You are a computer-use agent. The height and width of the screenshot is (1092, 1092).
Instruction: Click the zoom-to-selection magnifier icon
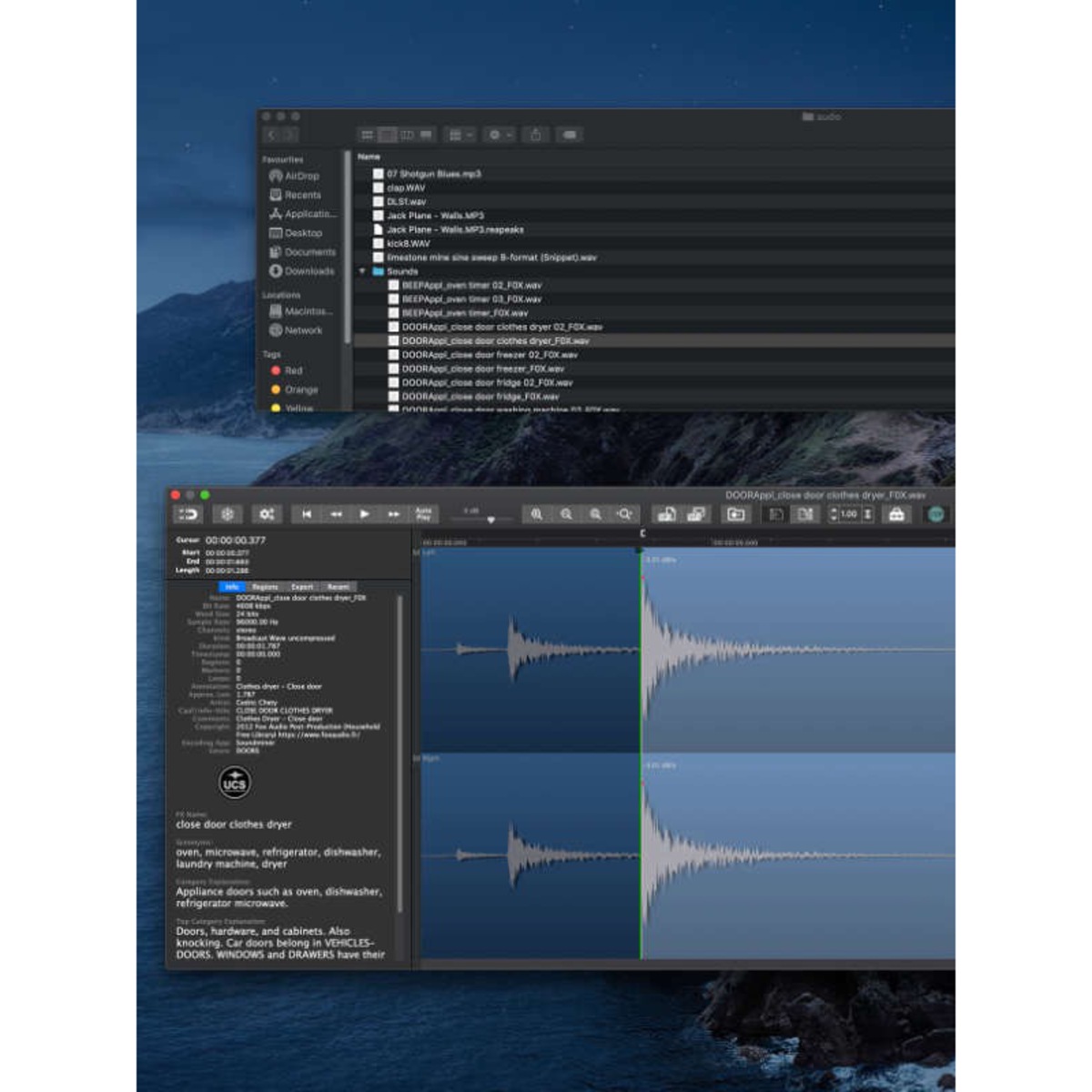point(624,514)
